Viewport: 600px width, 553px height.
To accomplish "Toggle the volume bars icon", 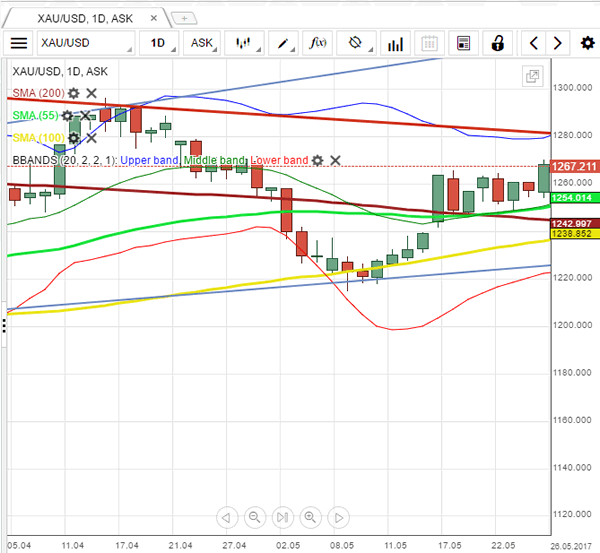I will pyautogui.click(x=395, y=43).
